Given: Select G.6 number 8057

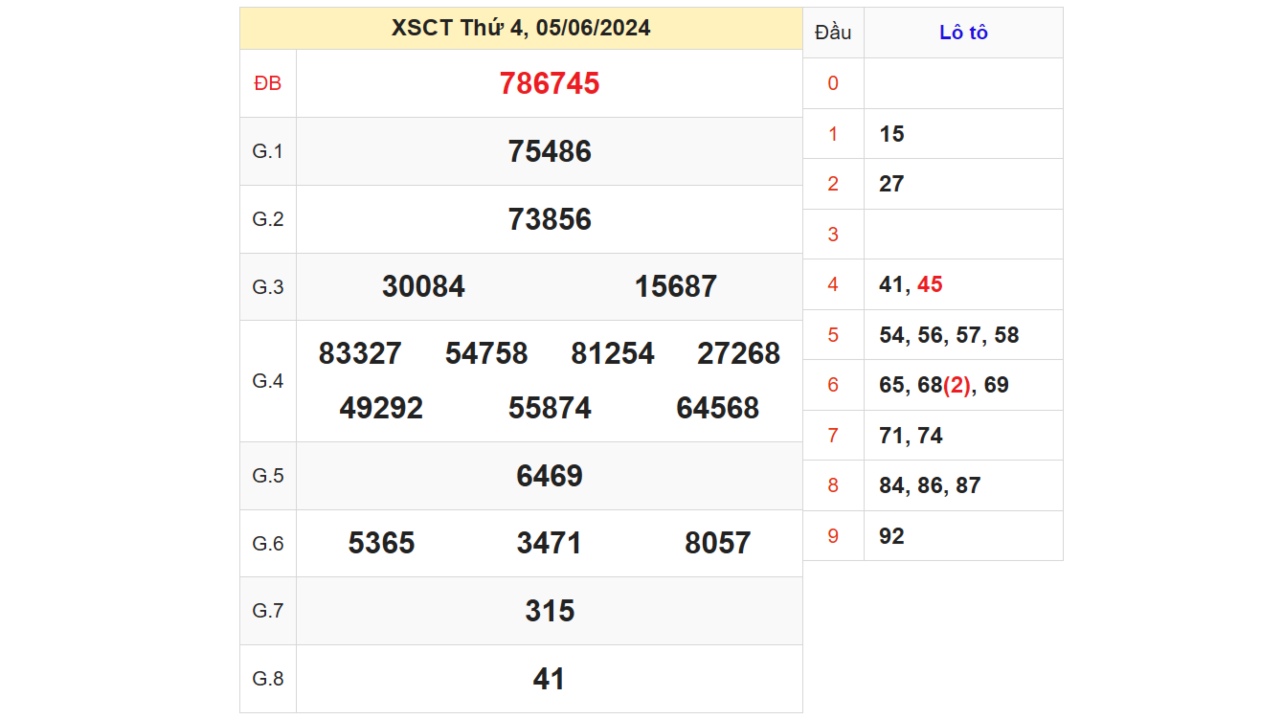Looking at the screenshot, I should click(717, 544).
